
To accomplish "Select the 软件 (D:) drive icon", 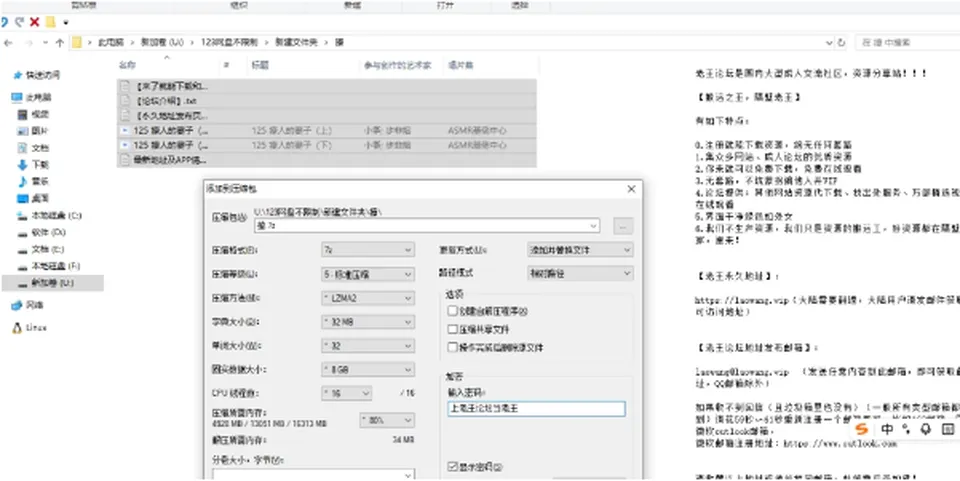I will click(22, 233).
